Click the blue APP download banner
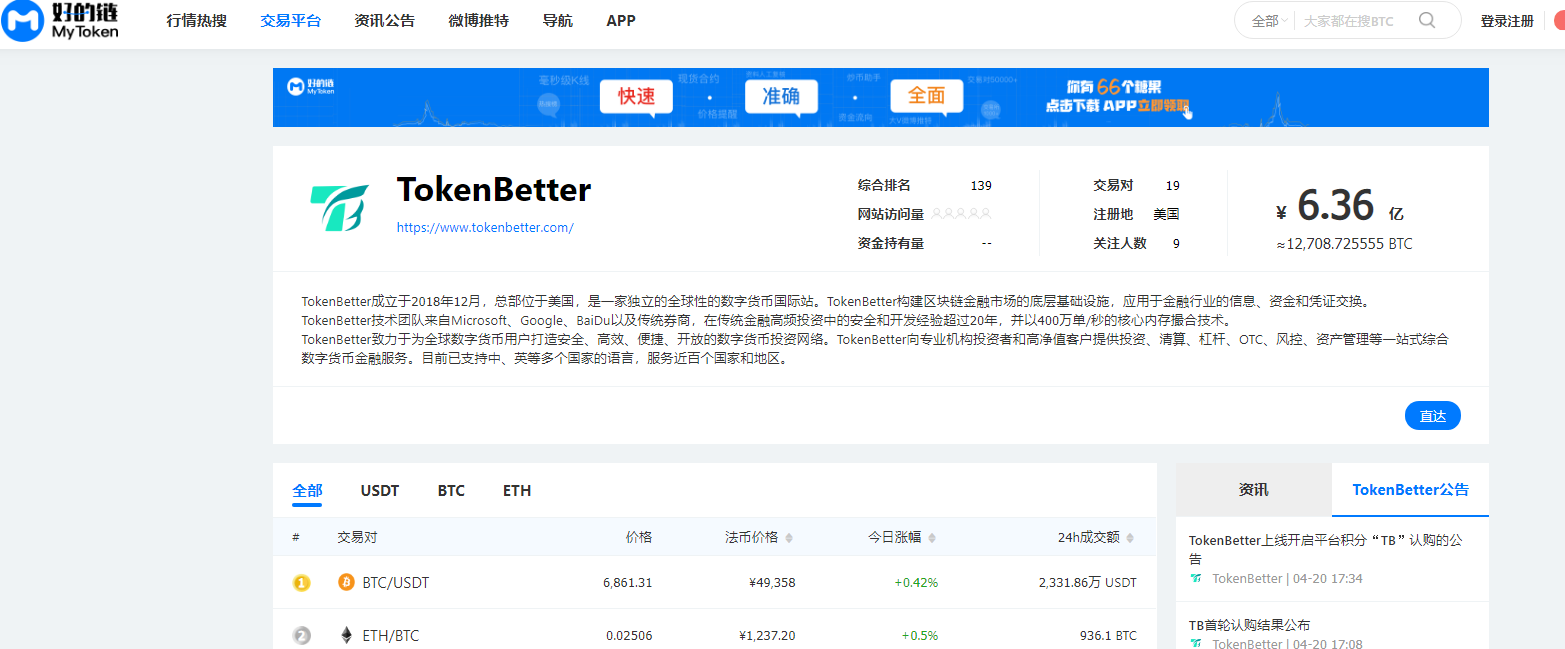This screenshot has width=1565, height=649. point(880,97)
